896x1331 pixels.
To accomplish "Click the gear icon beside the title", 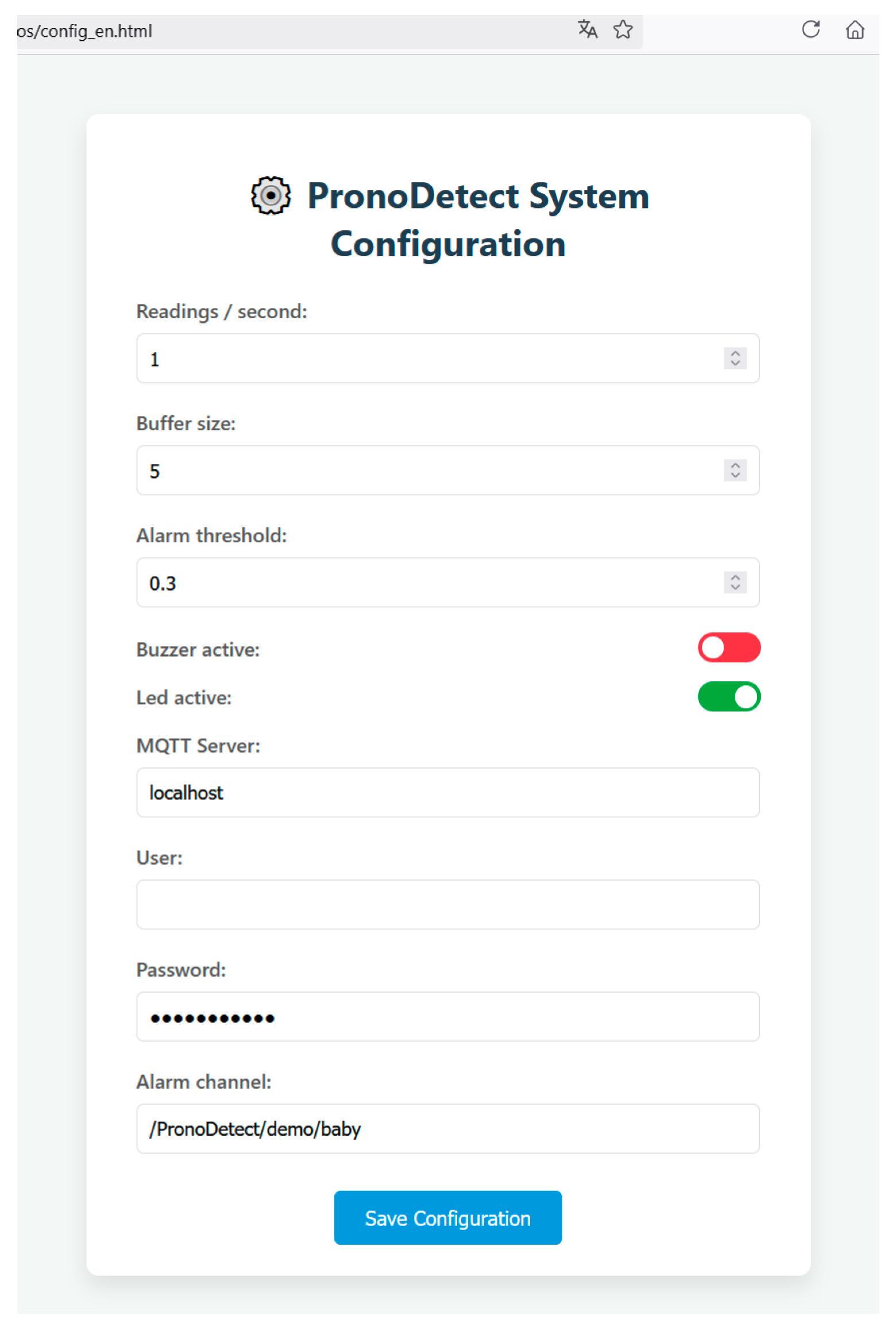I will coord(271,196).
